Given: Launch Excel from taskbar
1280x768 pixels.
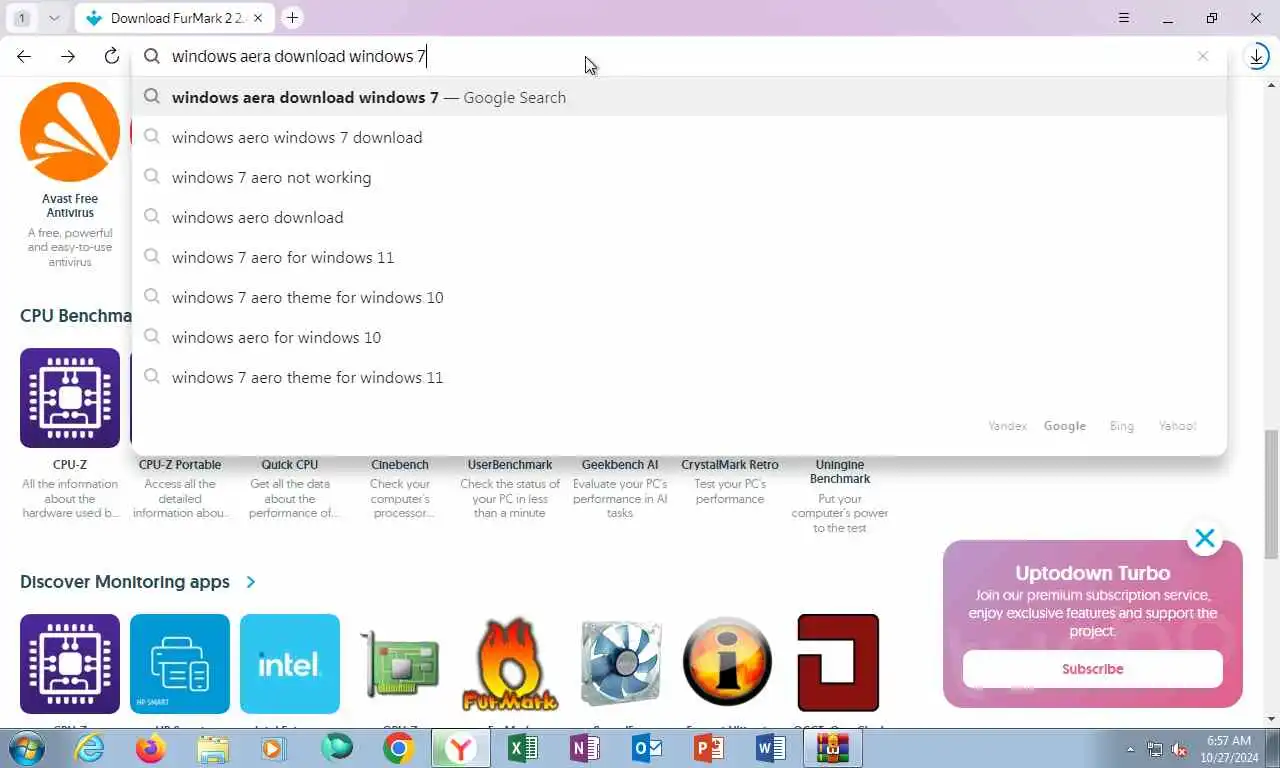Looking at the screenshot, I should (523, 748).
